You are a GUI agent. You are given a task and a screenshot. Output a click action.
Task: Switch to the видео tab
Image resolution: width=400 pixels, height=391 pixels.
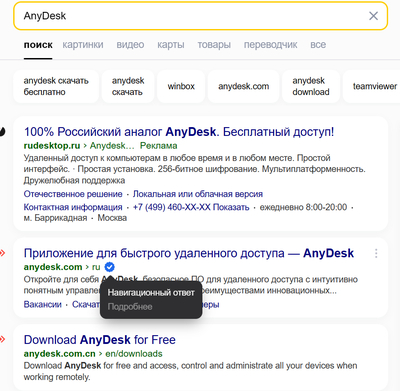[130, 45]
